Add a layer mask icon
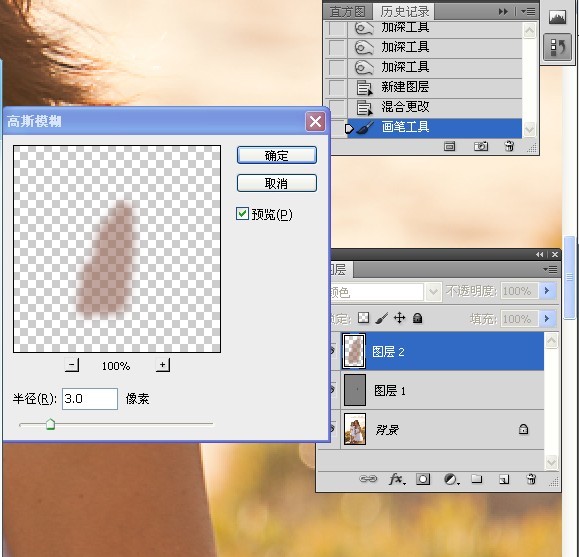Image resolution: width=579 pixels, height=557 pixels. point(423,479)
